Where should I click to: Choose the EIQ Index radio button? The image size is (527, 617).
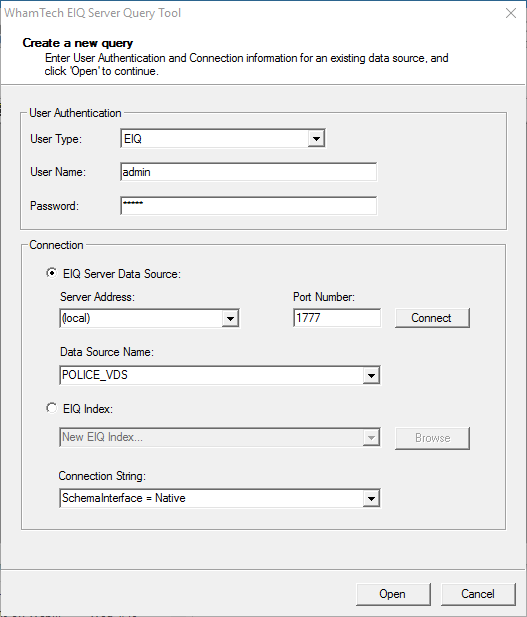pos(52,408)
